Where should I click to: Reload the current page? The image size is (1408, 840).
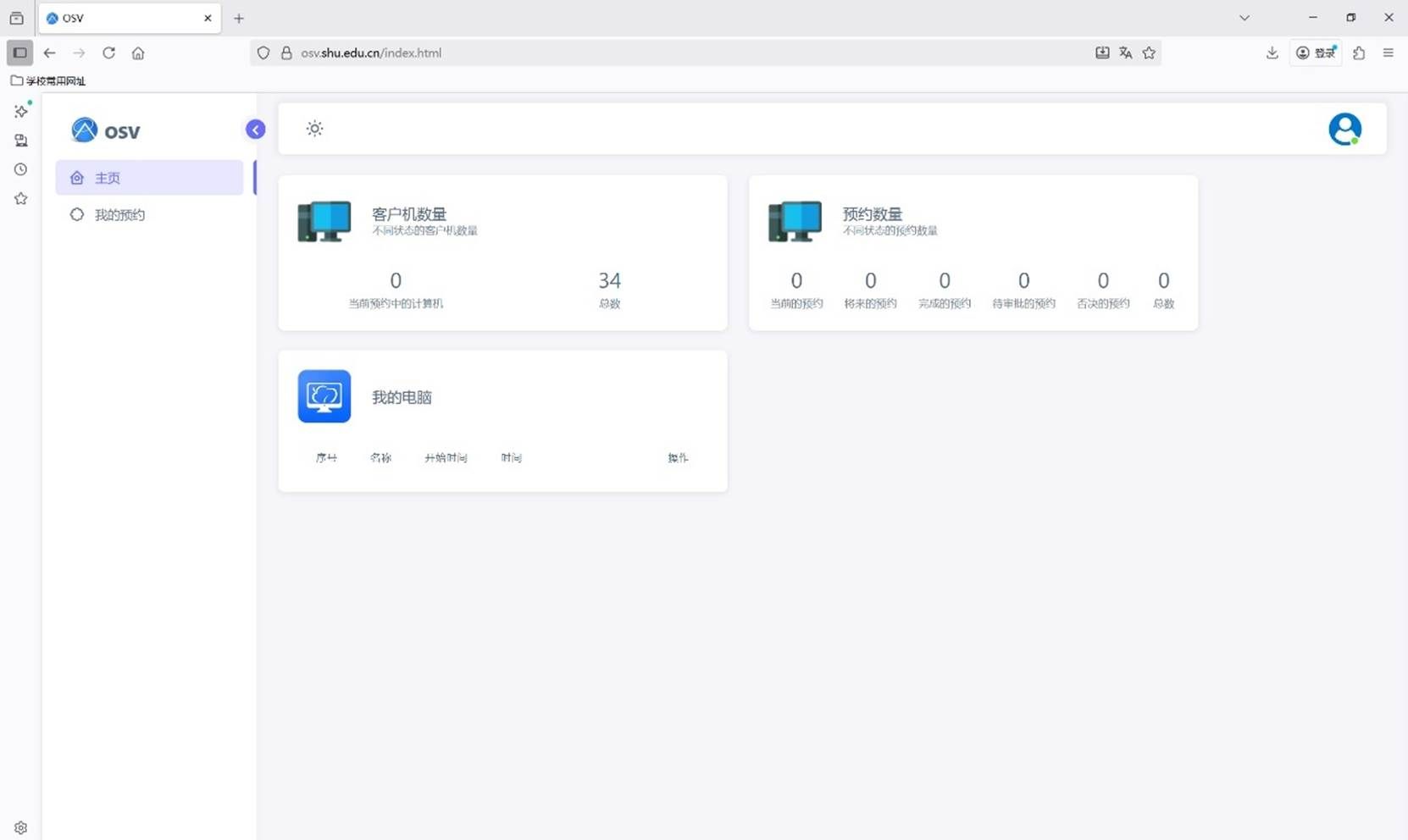pos(108,52)
